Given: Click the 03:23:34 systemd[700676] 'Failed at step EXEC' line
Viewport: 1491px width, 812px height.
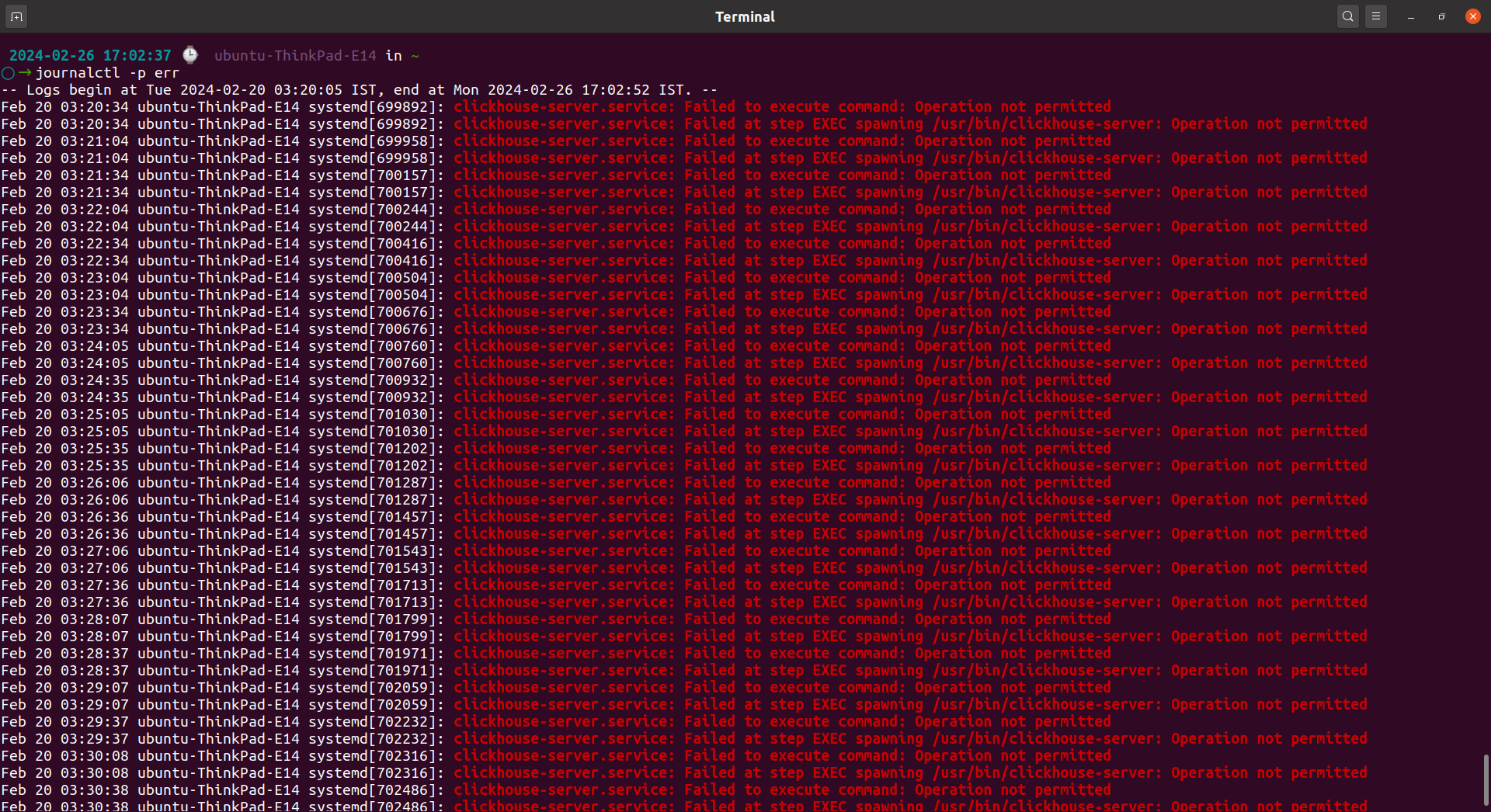Looking at the screenshot, I should click(684, 329).
